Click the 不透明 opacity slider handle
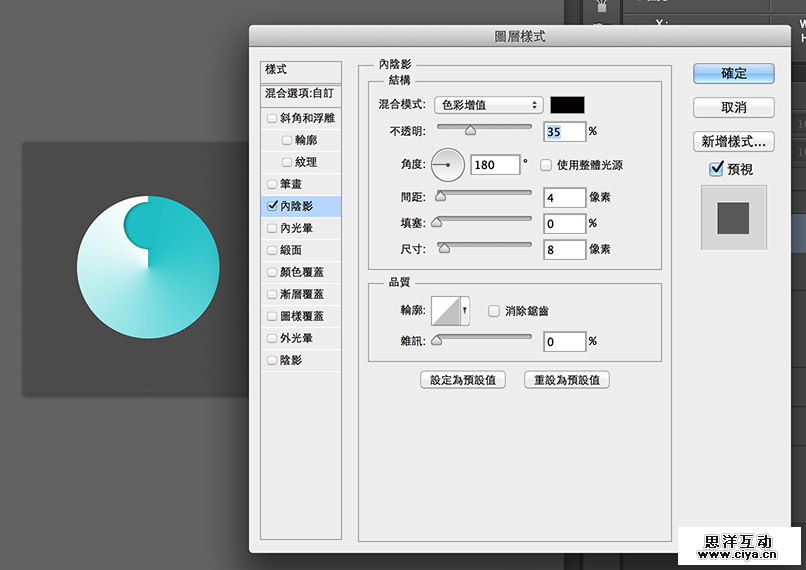Image resolution: width=806 pixels, height=570 pixels. pos(470,131)
